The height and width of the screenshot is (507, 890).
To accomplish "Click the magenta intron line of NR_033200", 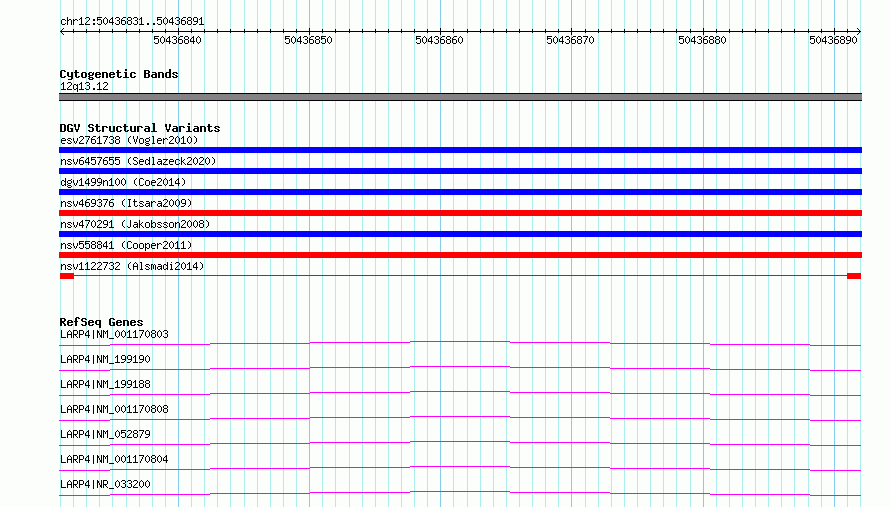I will tap(460, 492).
